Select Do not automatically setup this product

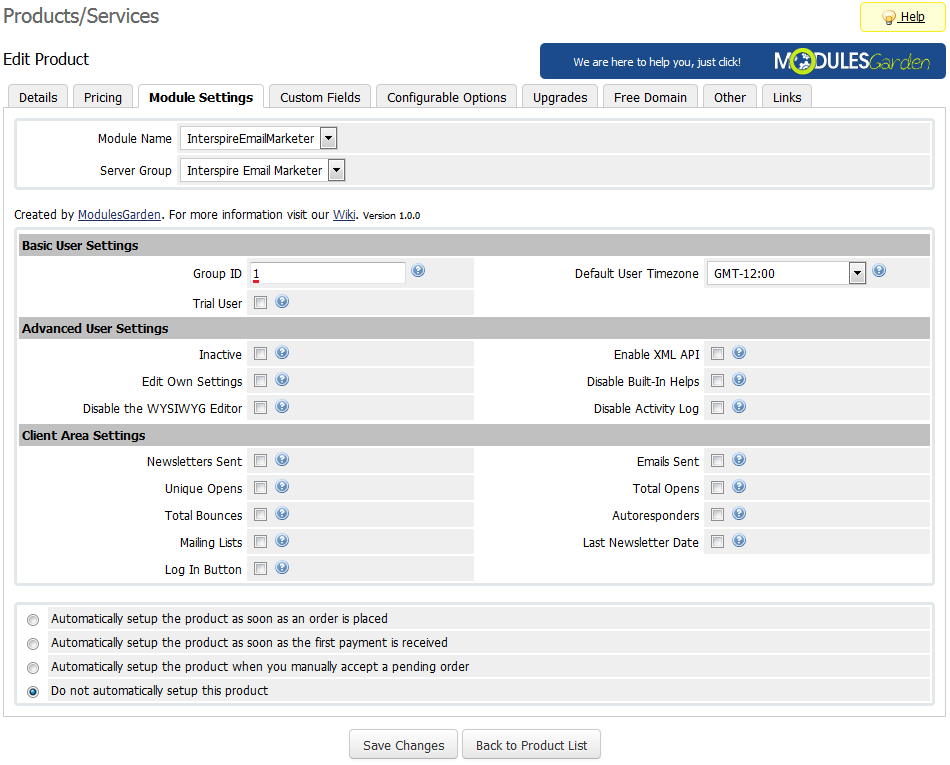click(33, 692)
